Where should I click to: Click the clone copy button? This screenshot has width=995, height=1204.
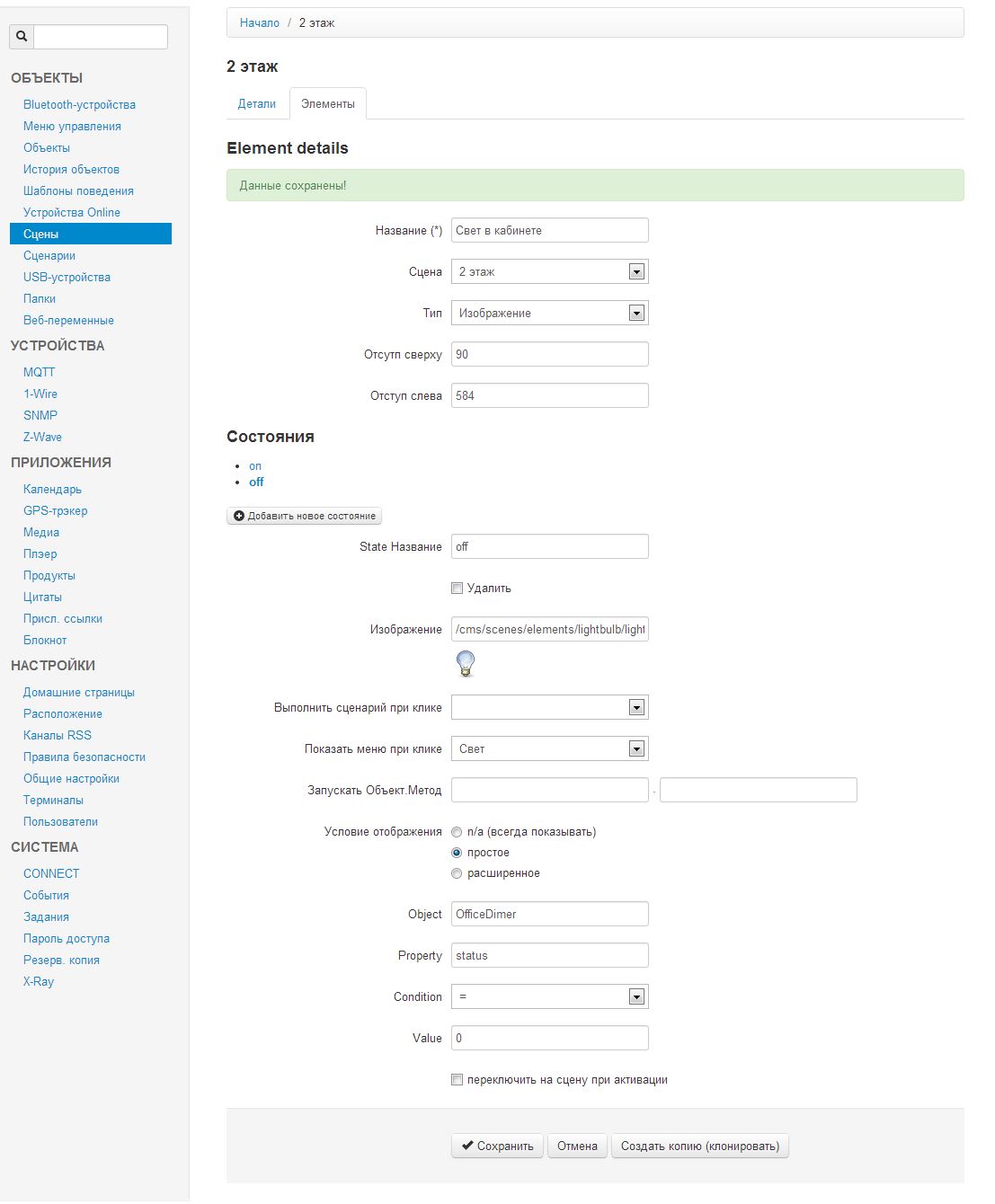click(x=699, y=1146)
